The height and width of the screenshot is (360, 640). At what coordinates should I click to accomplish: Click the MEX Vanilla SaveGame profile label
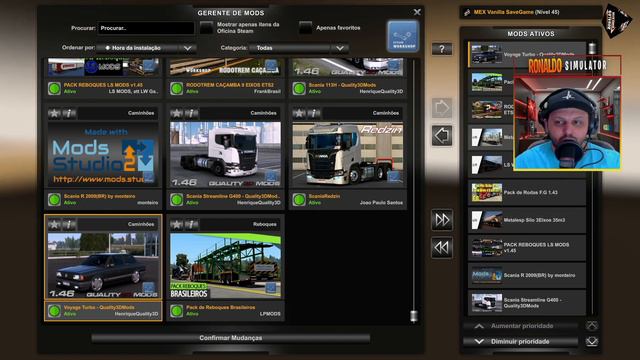(516, 12)
